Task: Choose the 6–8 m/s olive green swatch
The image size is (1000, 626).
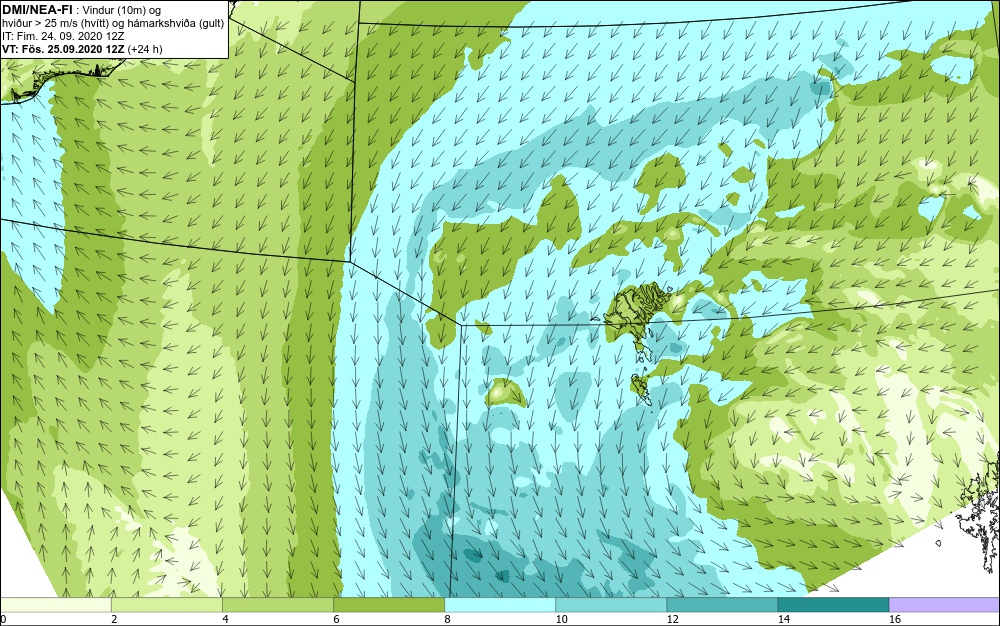Action: click(x=388, y=604)
